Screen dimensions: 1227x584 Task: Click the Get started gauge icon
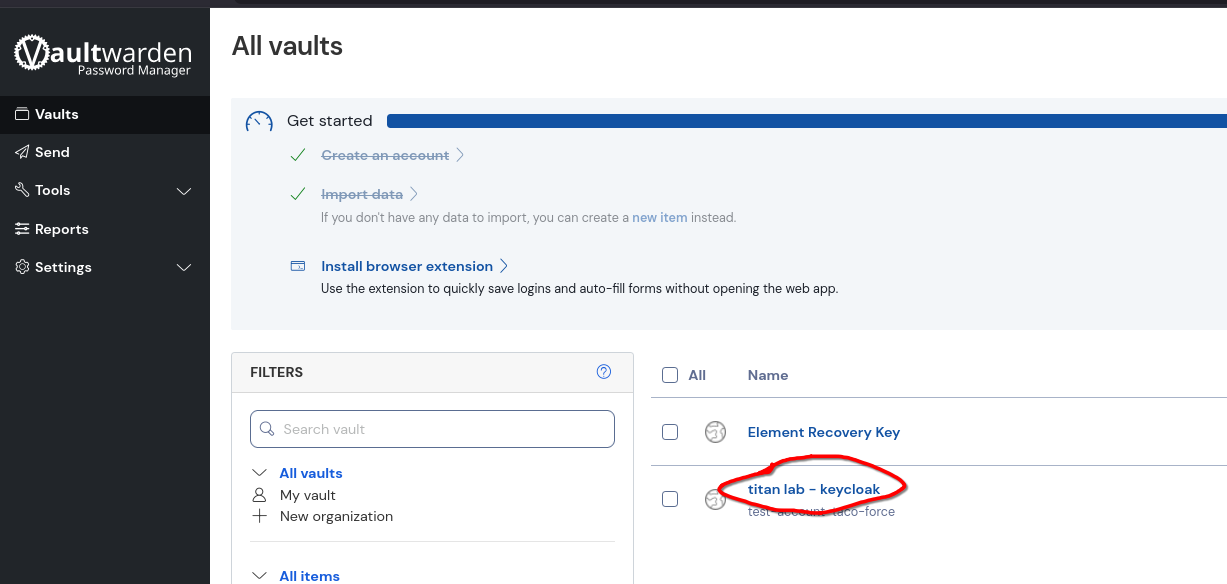(x=259, y=121)
